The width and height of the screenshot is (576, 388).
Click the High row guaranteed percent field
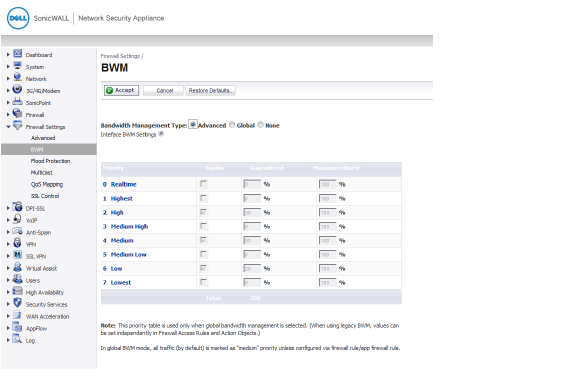(x=252, y=212)
